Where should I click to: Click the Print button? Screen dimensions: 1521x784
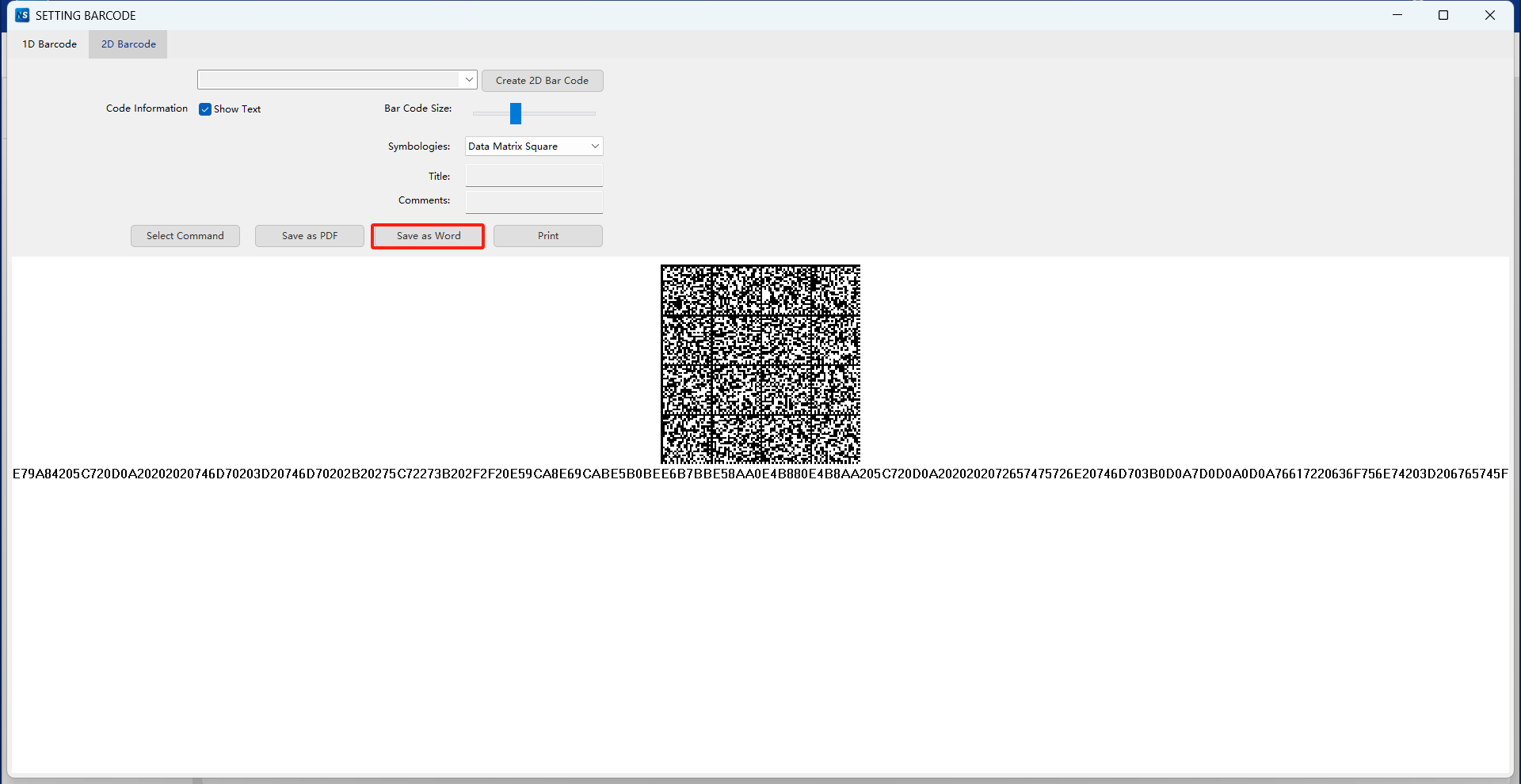point(548,236)
